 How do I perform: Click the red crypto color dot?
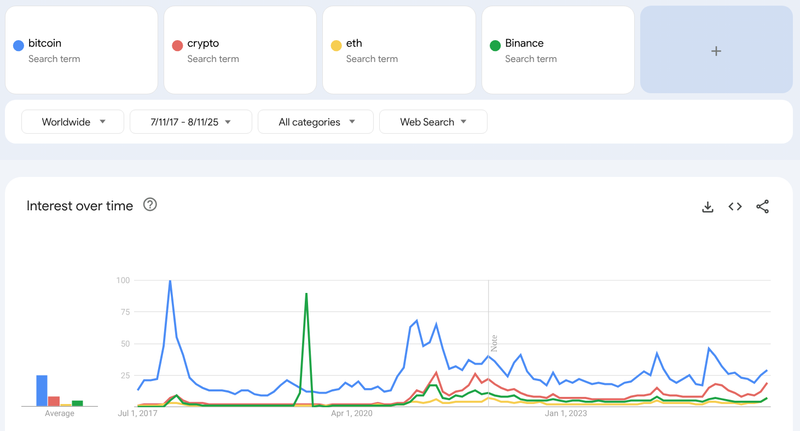177,45
